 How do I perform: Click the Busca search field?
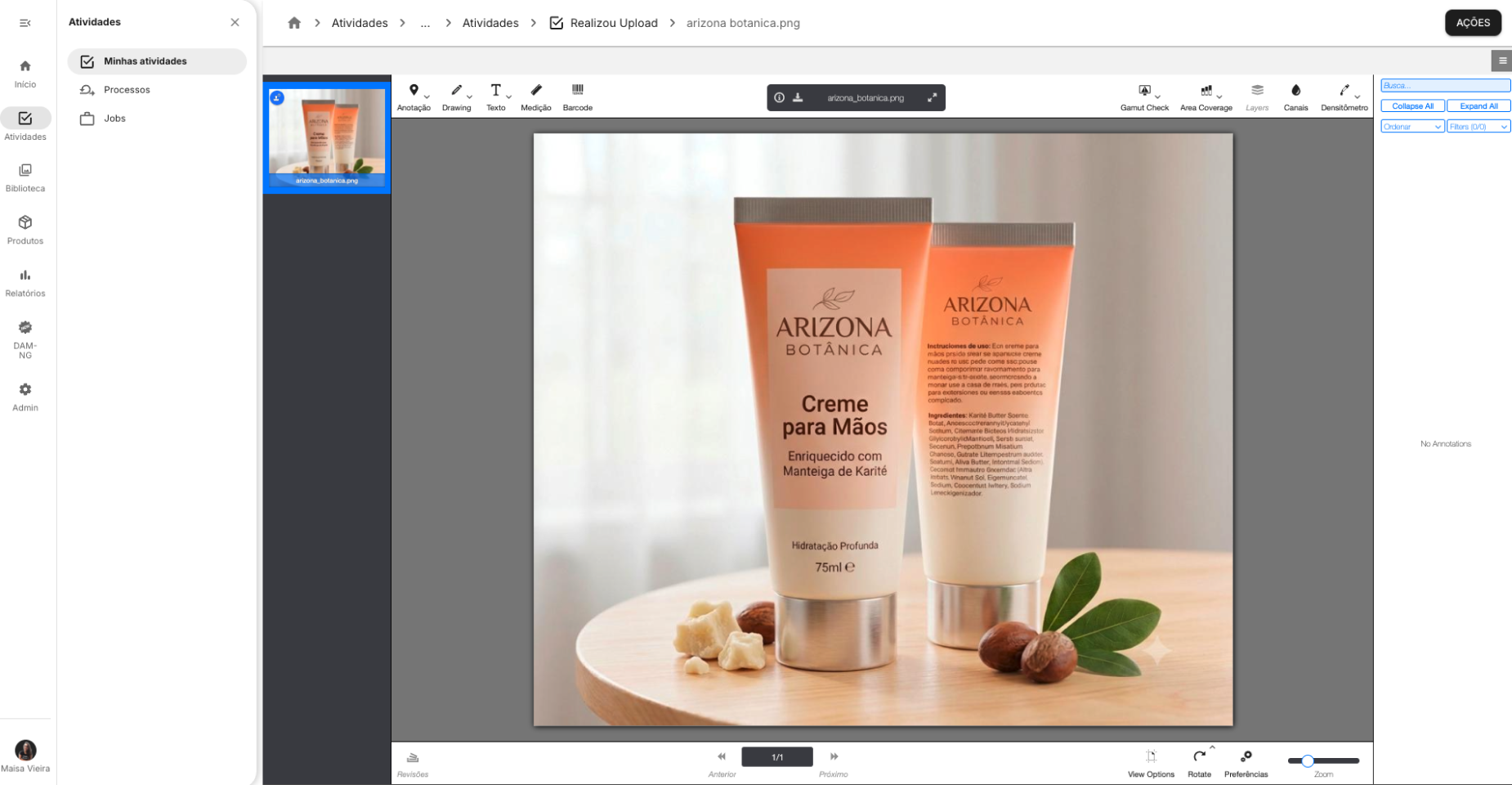click(1446, 85)
